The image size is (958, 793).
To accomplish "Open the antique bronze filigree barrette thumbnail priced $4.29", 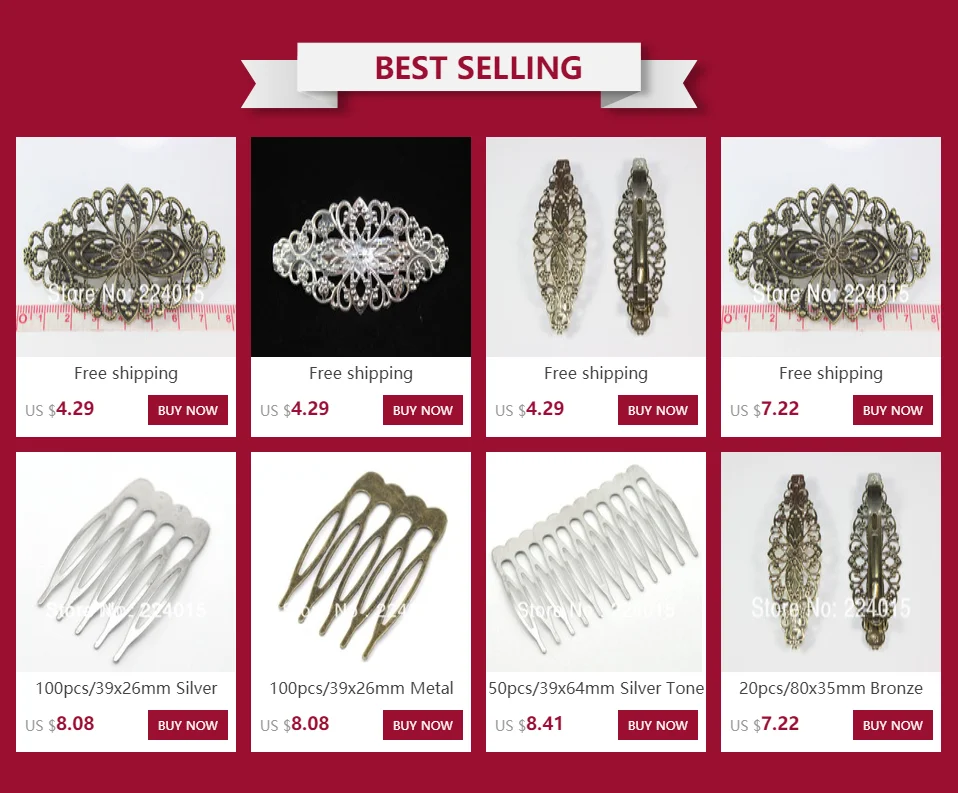I will 126,247.
